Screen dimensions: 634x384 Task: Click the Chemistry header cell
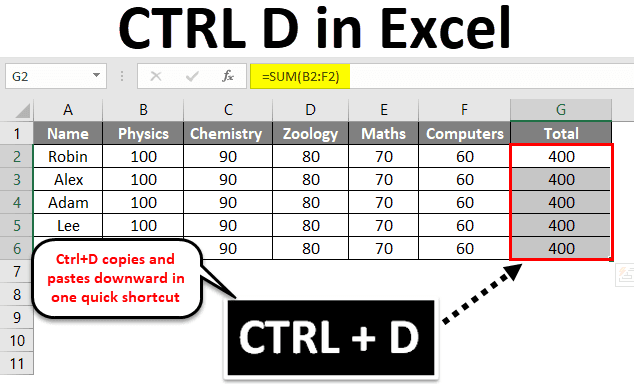(x=228, y=133)
